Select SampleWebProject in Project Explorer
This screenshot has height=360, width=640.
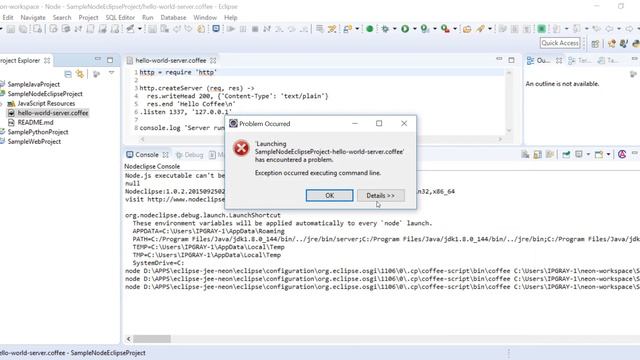point(34,142)
